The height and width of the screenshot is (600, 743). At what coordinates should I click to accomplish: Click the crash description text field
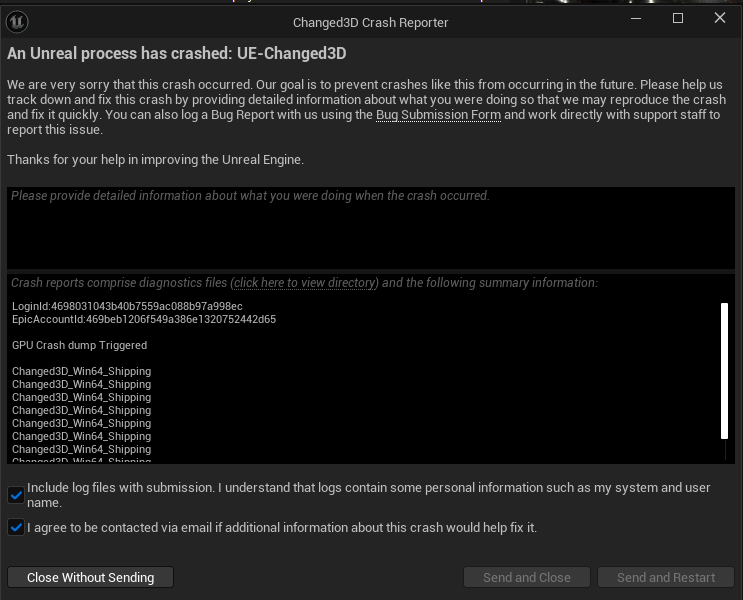(371, 230)
